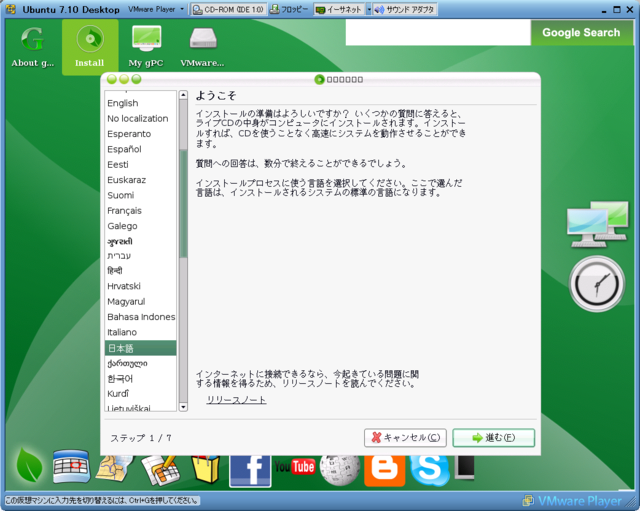Select Gujarati, listed just below Galego

(140, 241)
